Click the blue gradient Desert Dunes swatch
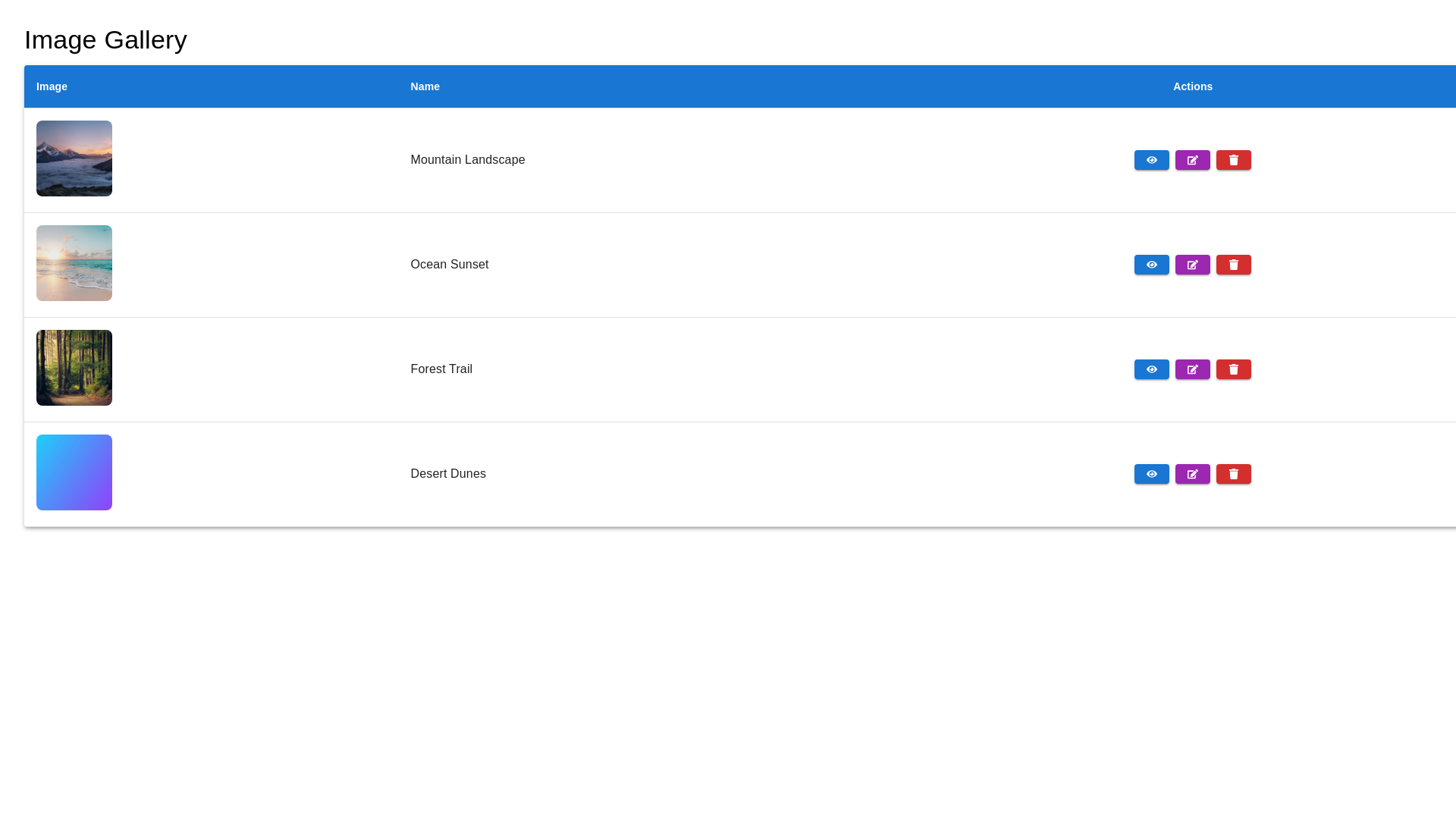Image resolution: width=1456 pixels, height=819 pixels. [74, 472]
